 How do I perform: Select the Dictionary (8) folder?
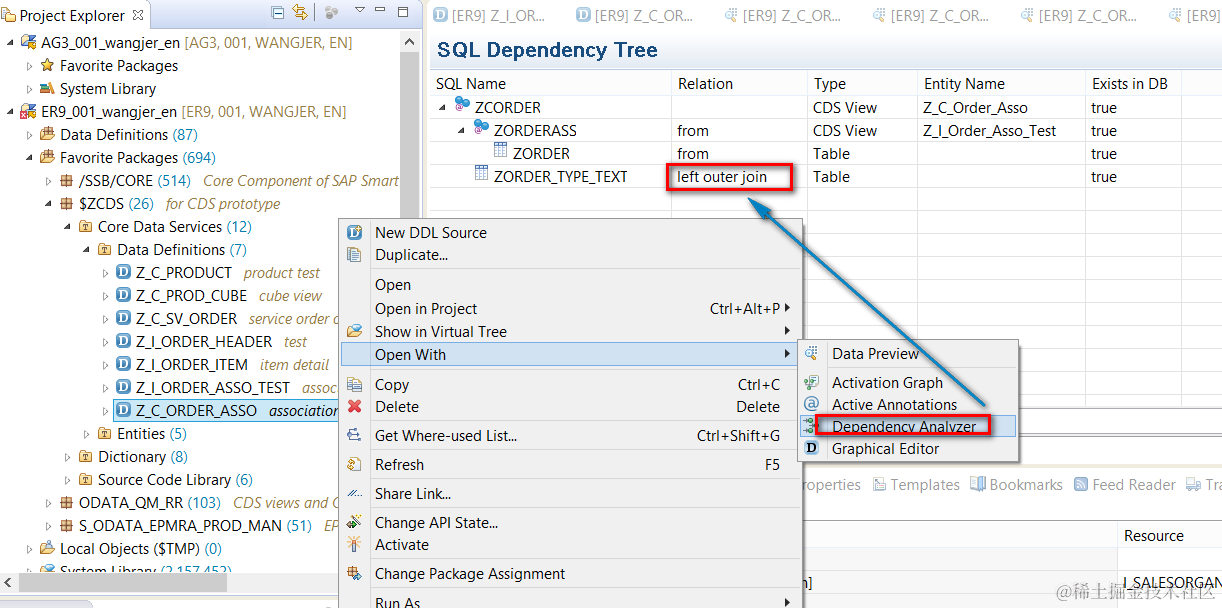(x=142, y=456)
